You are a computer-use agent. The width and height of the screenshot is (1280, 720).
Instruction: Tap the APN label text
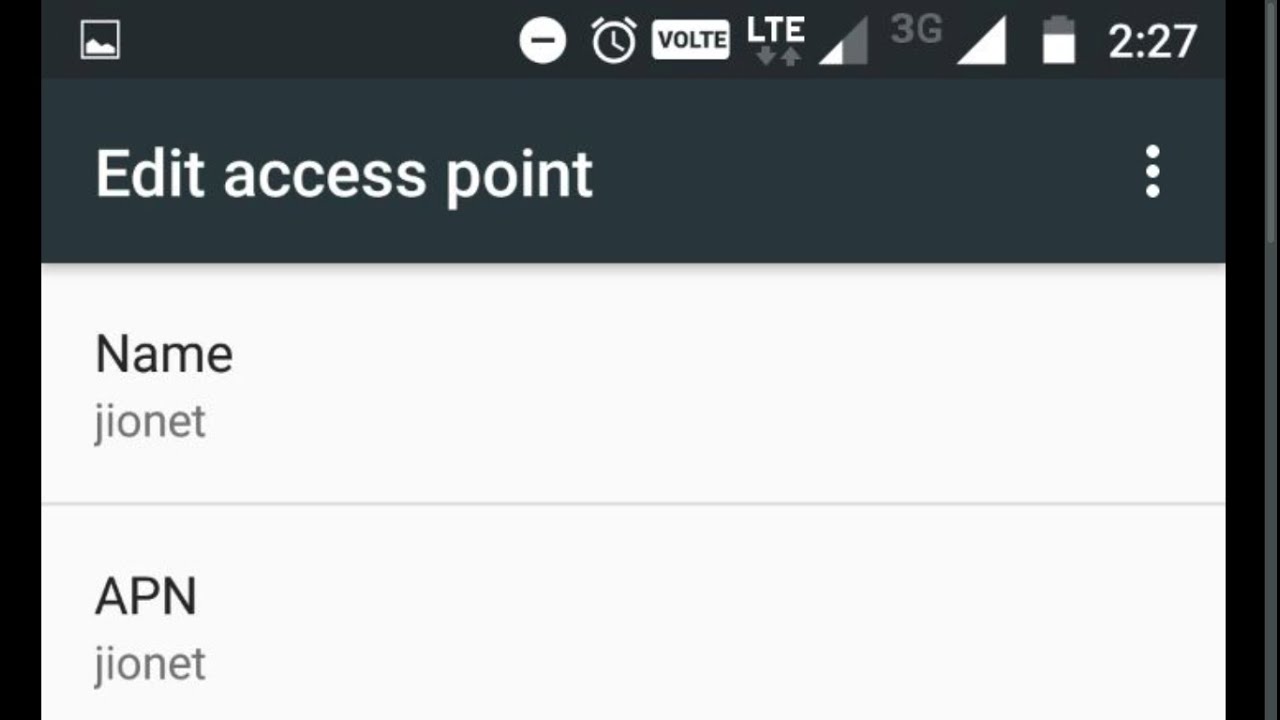(146, 596)
